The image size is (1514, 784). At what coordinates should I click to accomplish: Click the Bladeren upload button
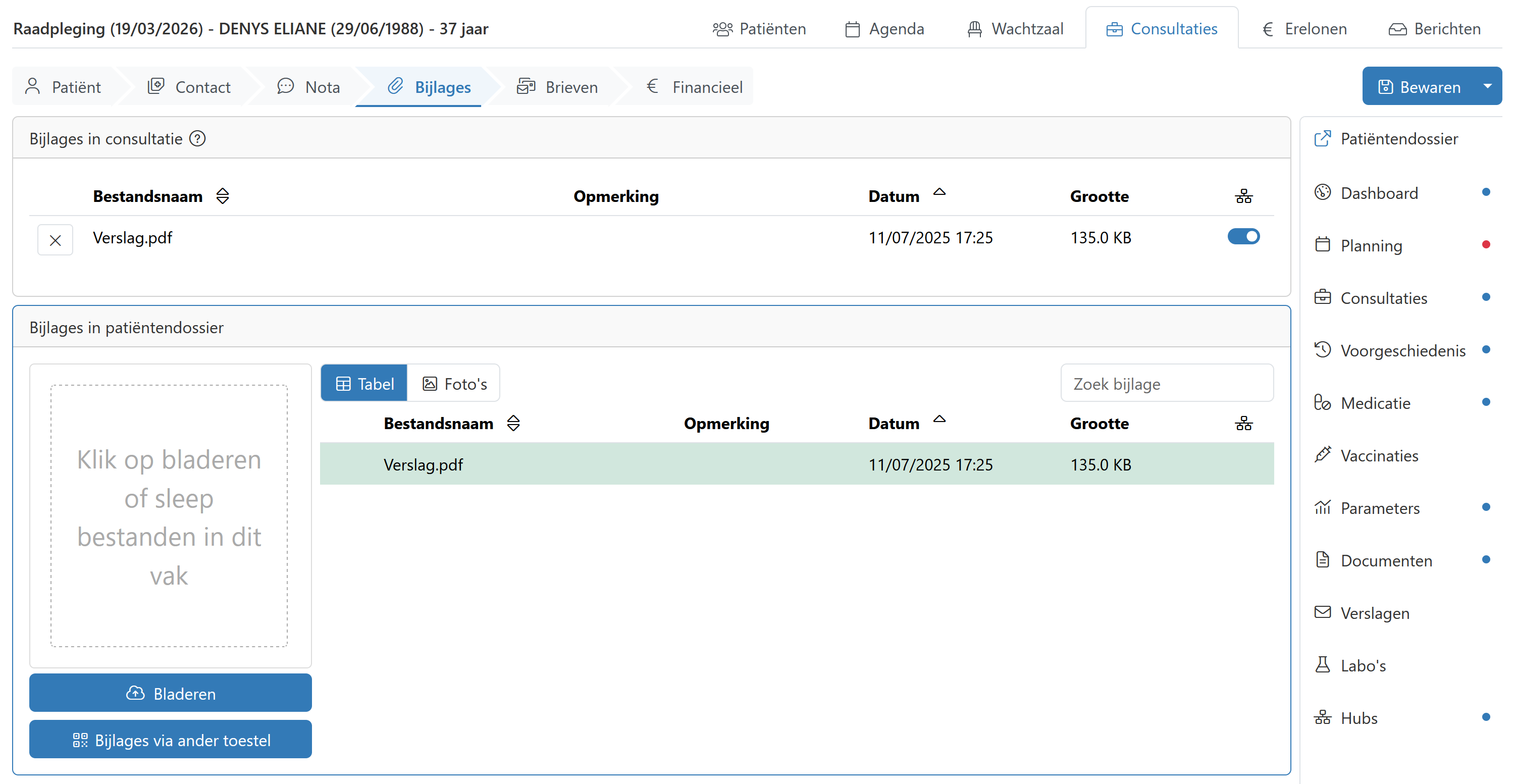pyautogui.click(x=171, y=694)
